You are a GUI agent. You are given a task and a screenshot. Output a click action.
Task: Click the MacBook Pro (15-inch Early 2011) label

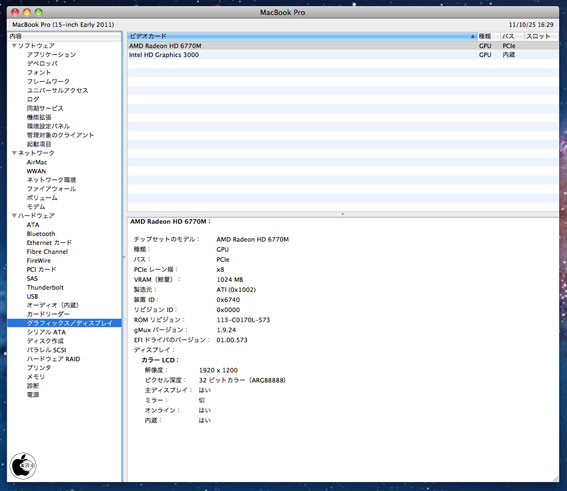point(63,25)
